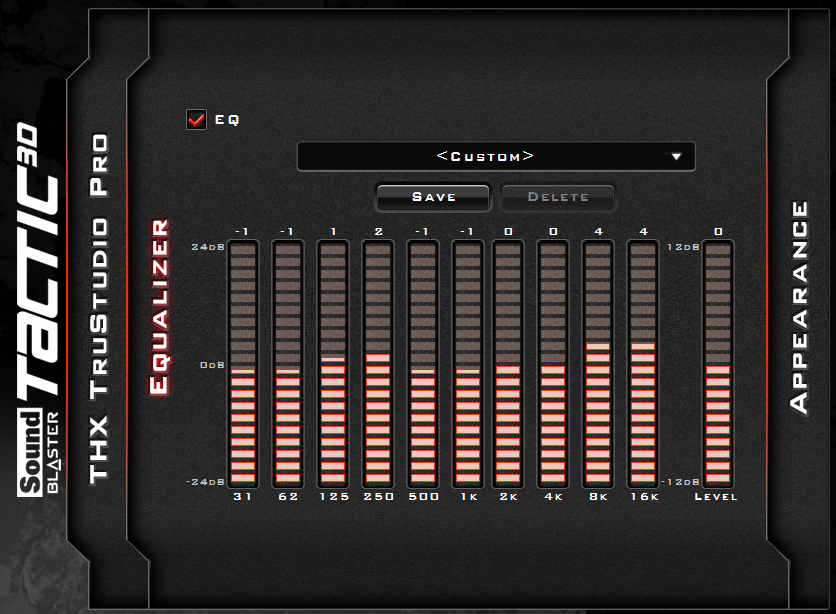Click the 250 band's value 2
Viewport: 836px width, 614px height.
tap(379, 231)
